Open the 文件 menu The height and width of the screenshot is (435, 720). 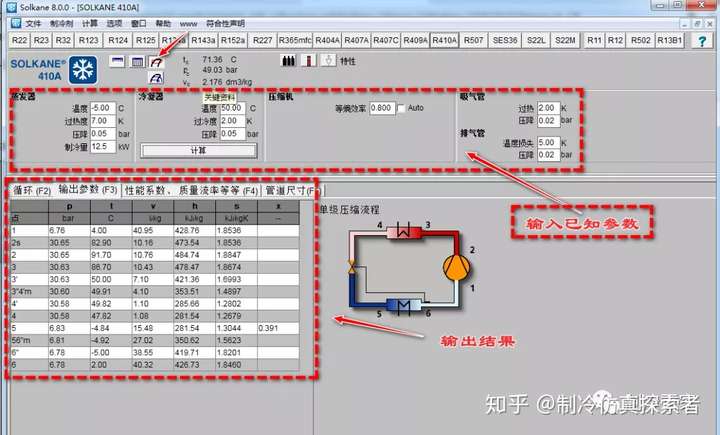click(33, 23)
